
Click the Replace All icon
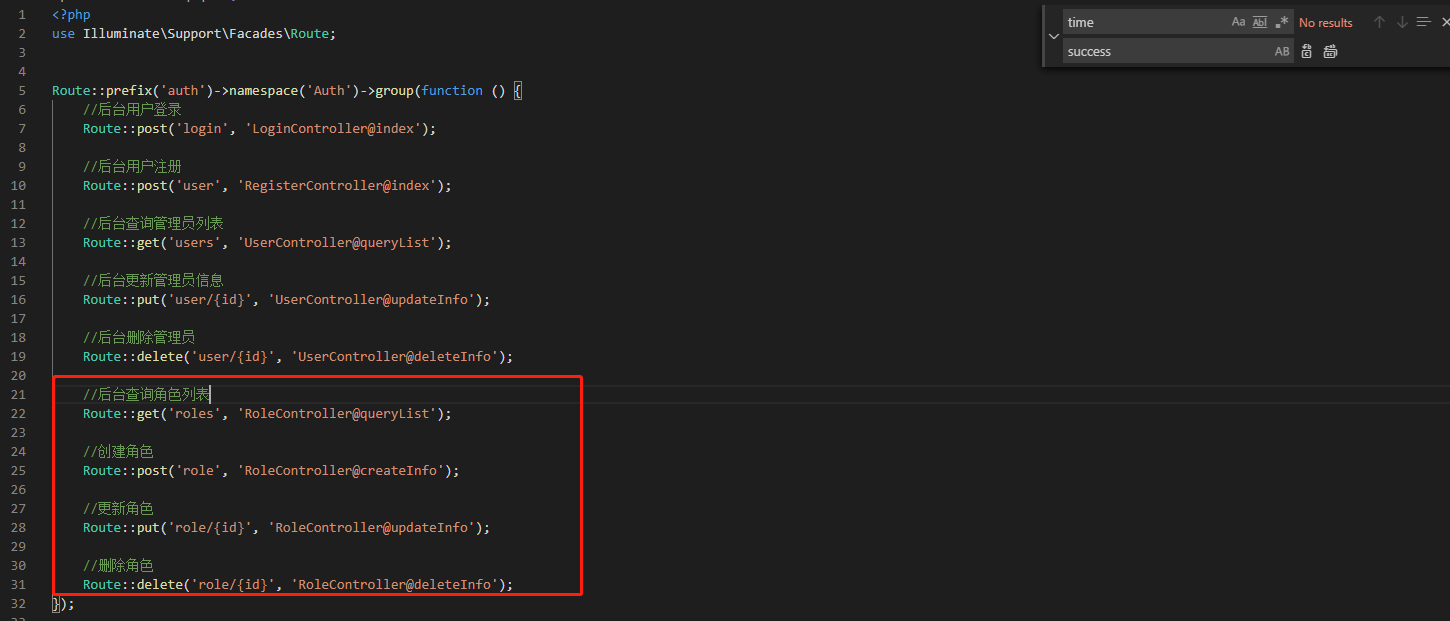1330,52
